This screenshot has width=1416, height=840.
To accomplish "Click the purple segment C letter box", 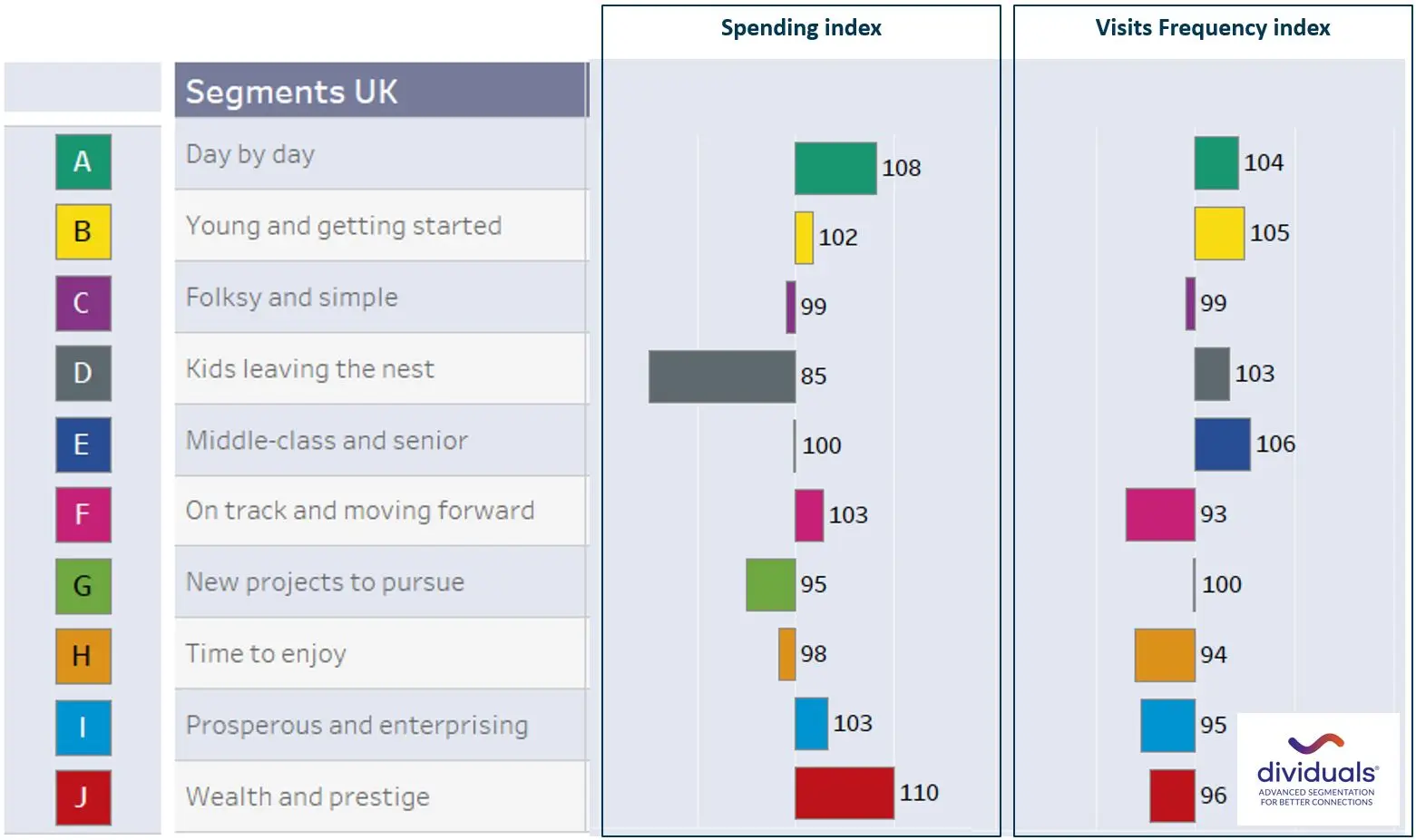I will coord(83,303).
